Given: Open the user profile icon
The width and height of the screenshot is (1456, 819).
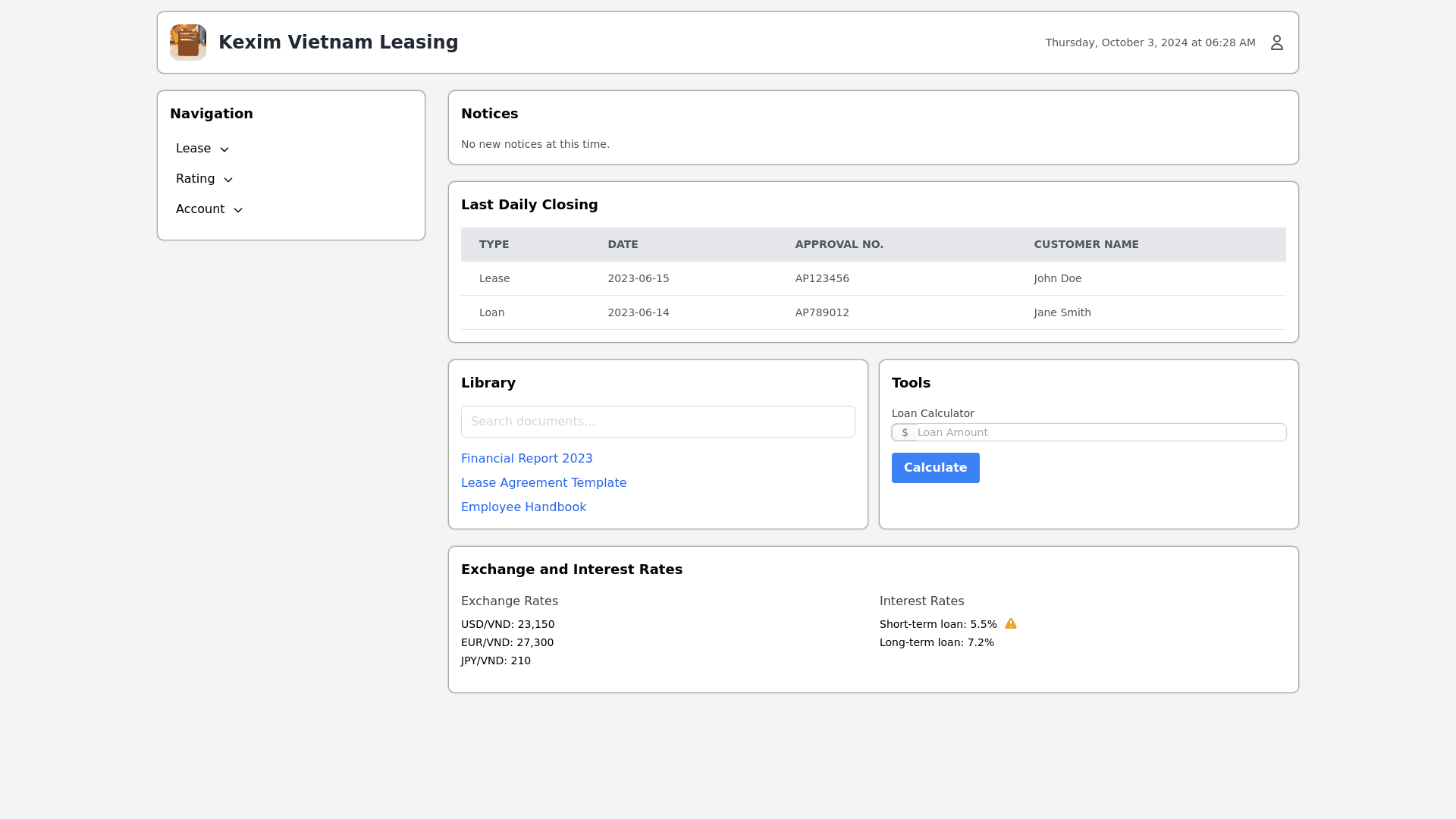Looking at the screenshot, I should pyautogui.click(x=1276, y=42).
